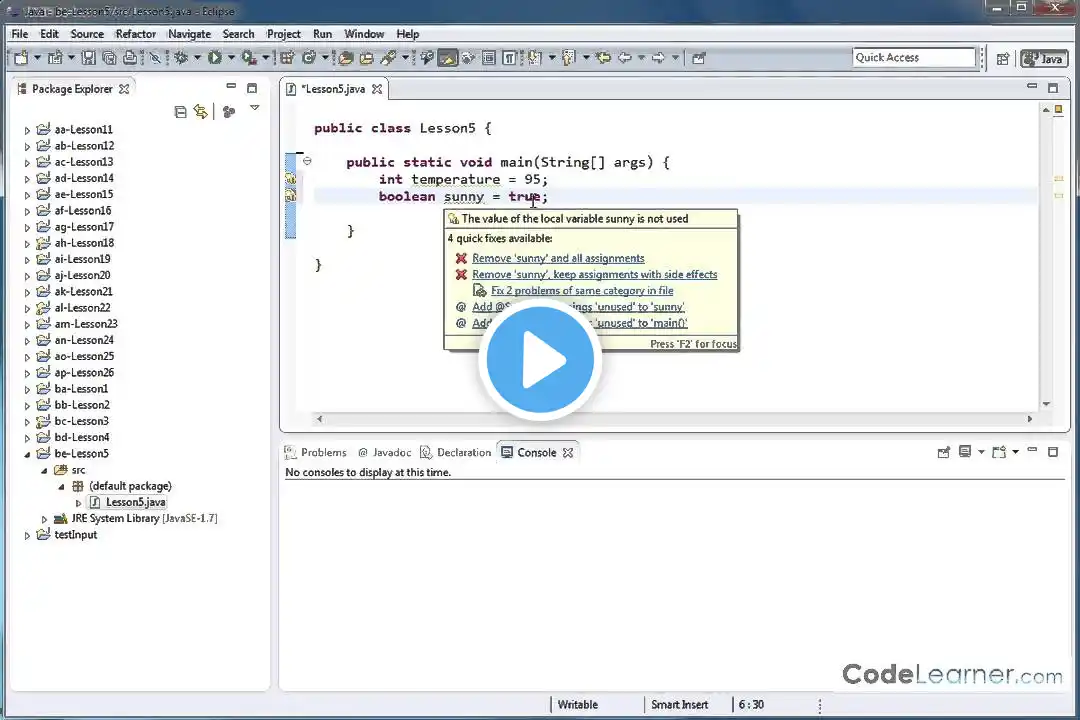Click the Run button in the toolbar
The height and width of the screenshot is (720, 1080).
[x=214, y=58]
